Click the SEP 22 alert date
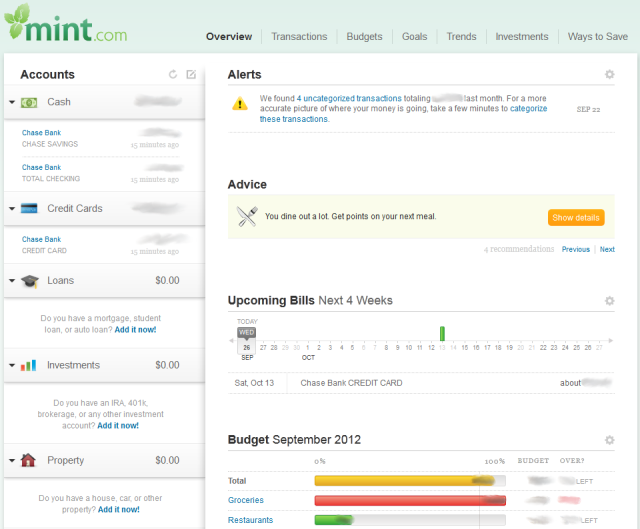 (x=588, y=109)
